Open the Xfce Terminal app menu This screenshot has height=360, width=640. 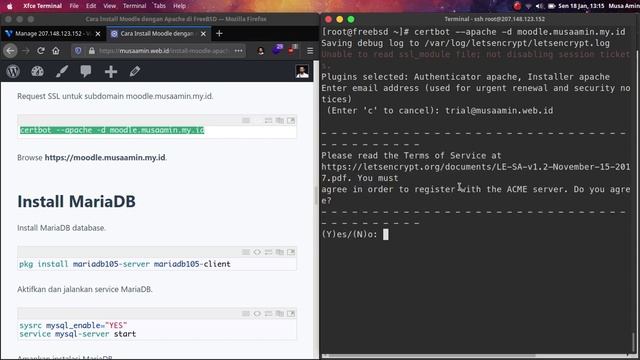(42, 6)
